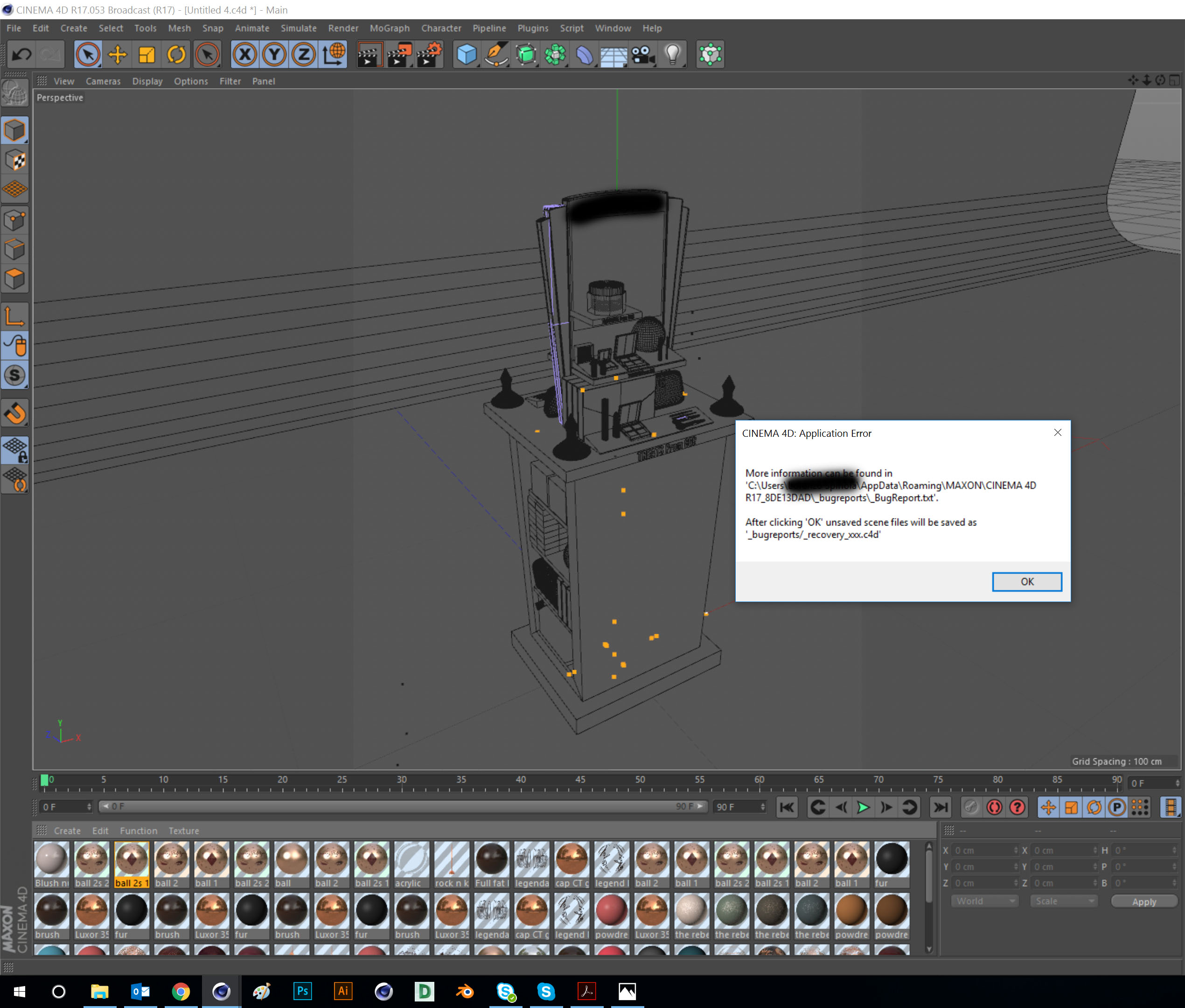This screenshot has width=1185, height=1008.
Task: Select the acrylic material thumbnail
Action: pos(411,859)
